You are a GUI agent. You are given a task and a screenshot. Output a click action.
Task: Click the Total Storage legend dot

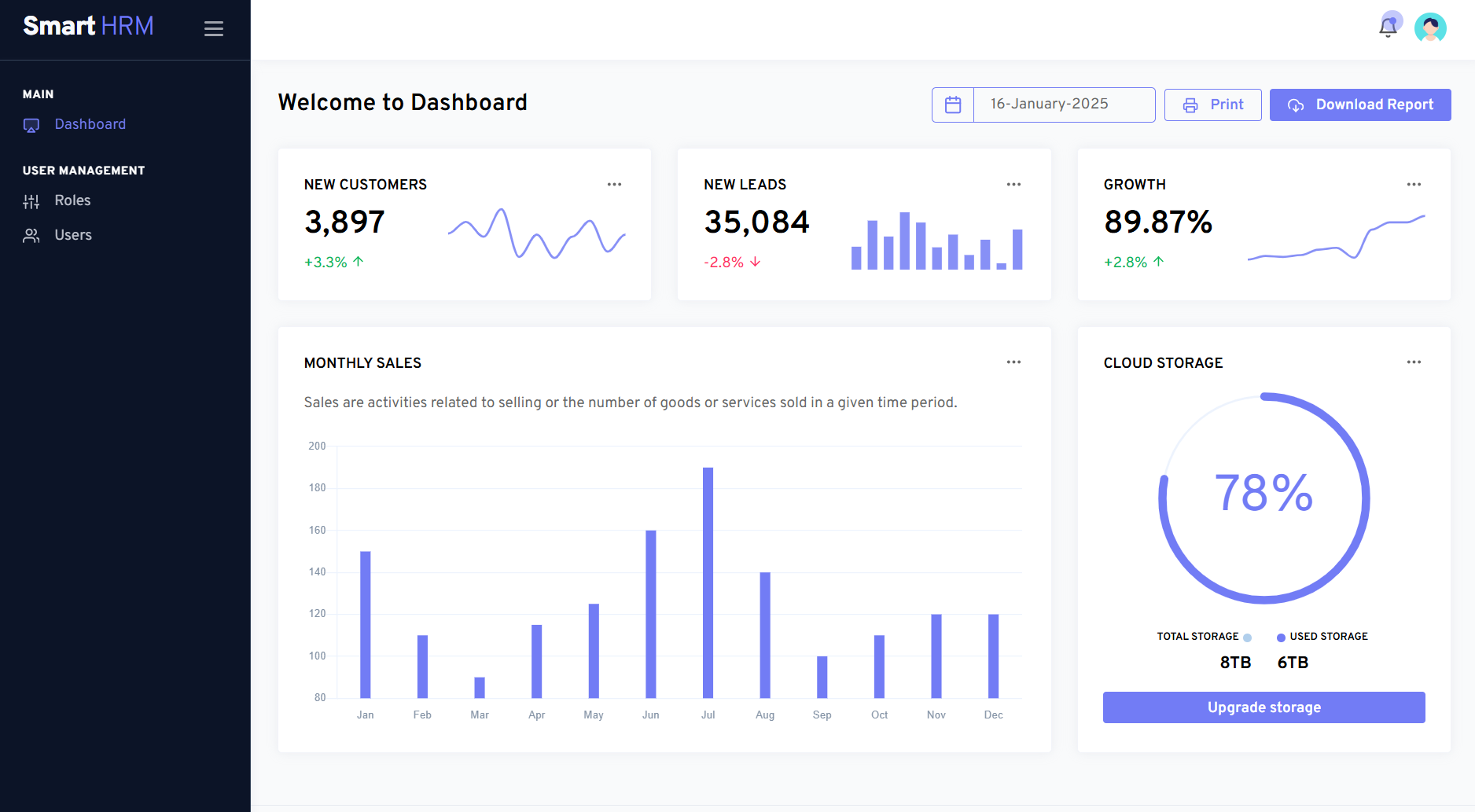(1247, 637)
